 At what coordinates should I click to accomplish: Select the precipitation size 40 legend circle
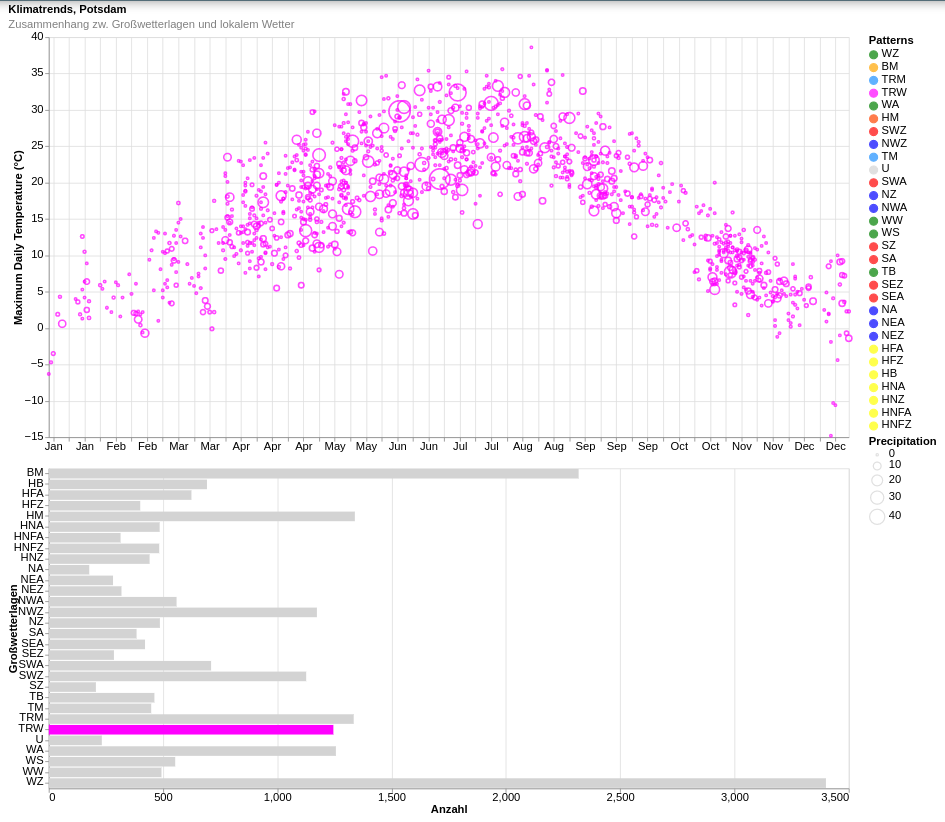click(877, 517)
